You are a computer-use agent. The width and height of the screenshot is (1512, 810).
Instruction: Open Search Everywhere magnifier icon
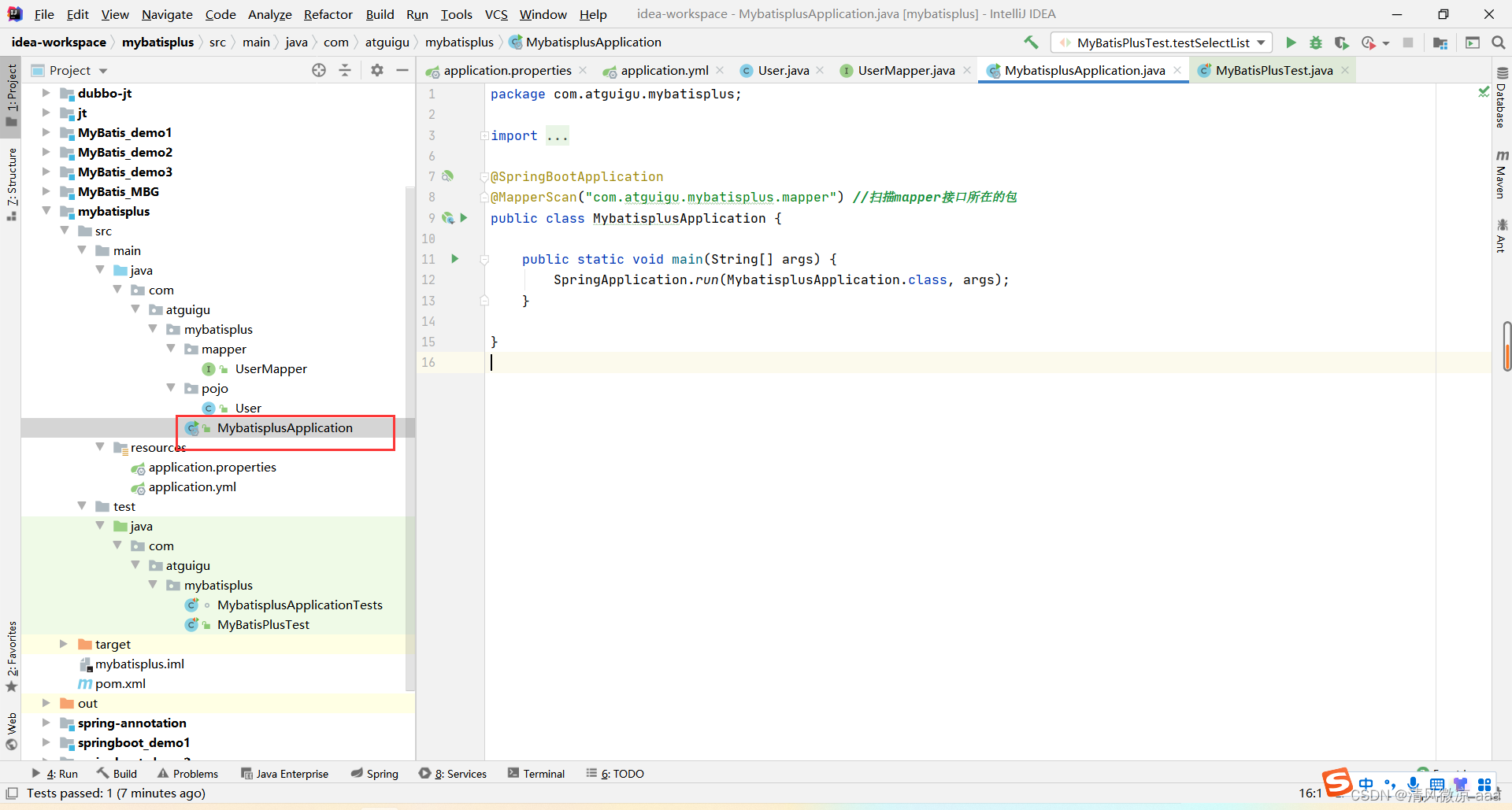pyautogui.click(x=1498, y=43)
